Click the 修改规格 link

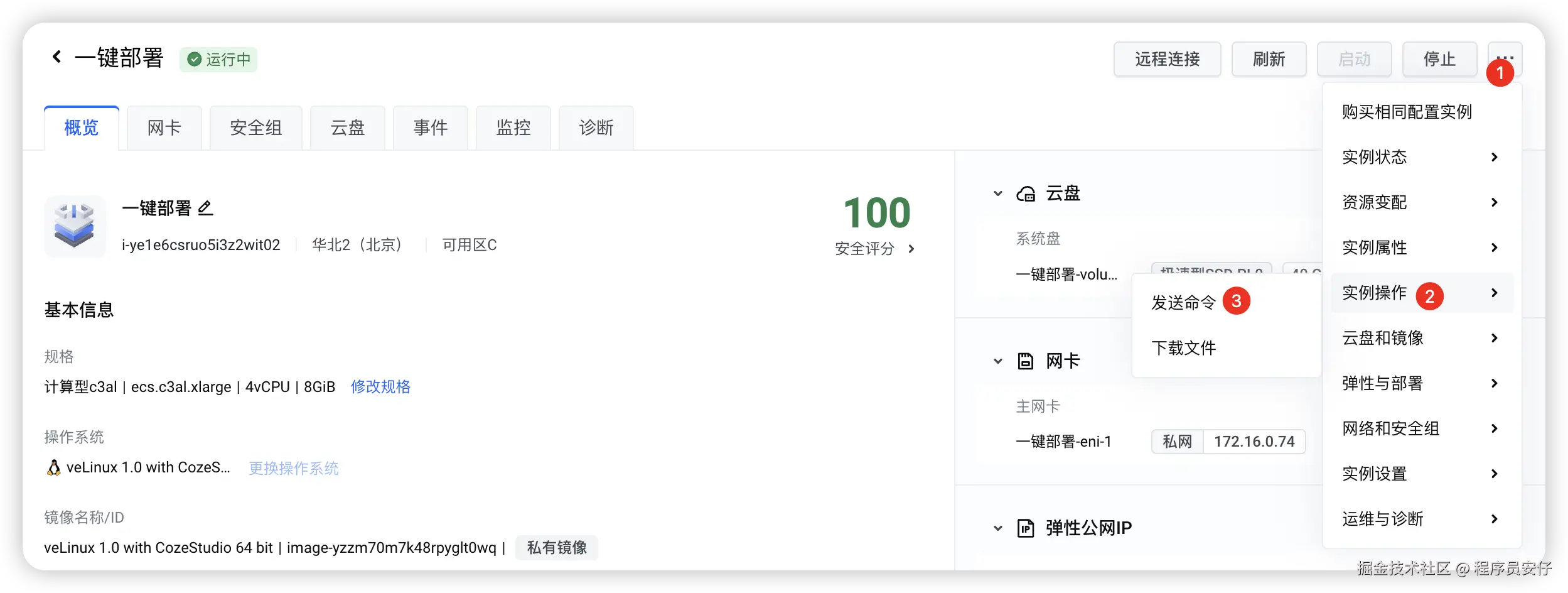pos(380,387)
